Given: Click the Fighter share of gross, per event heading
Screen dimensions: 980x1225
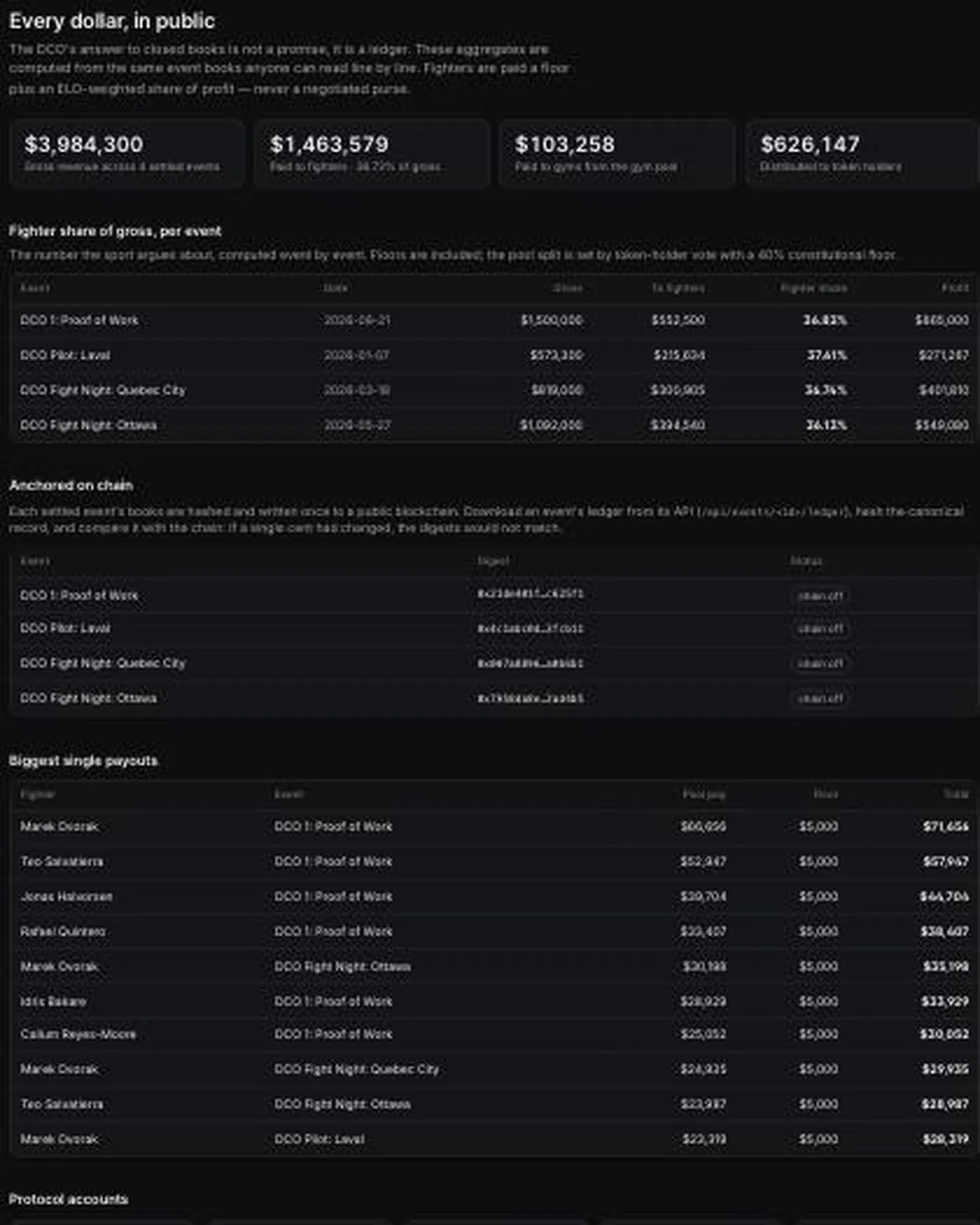Looking at the screenshot, I should (115, 231).
